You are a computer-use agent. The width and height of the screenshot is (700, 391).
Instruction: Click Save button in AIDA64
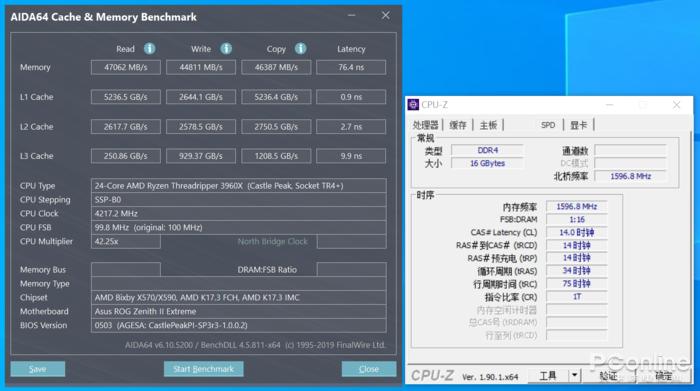pos(38,369)
